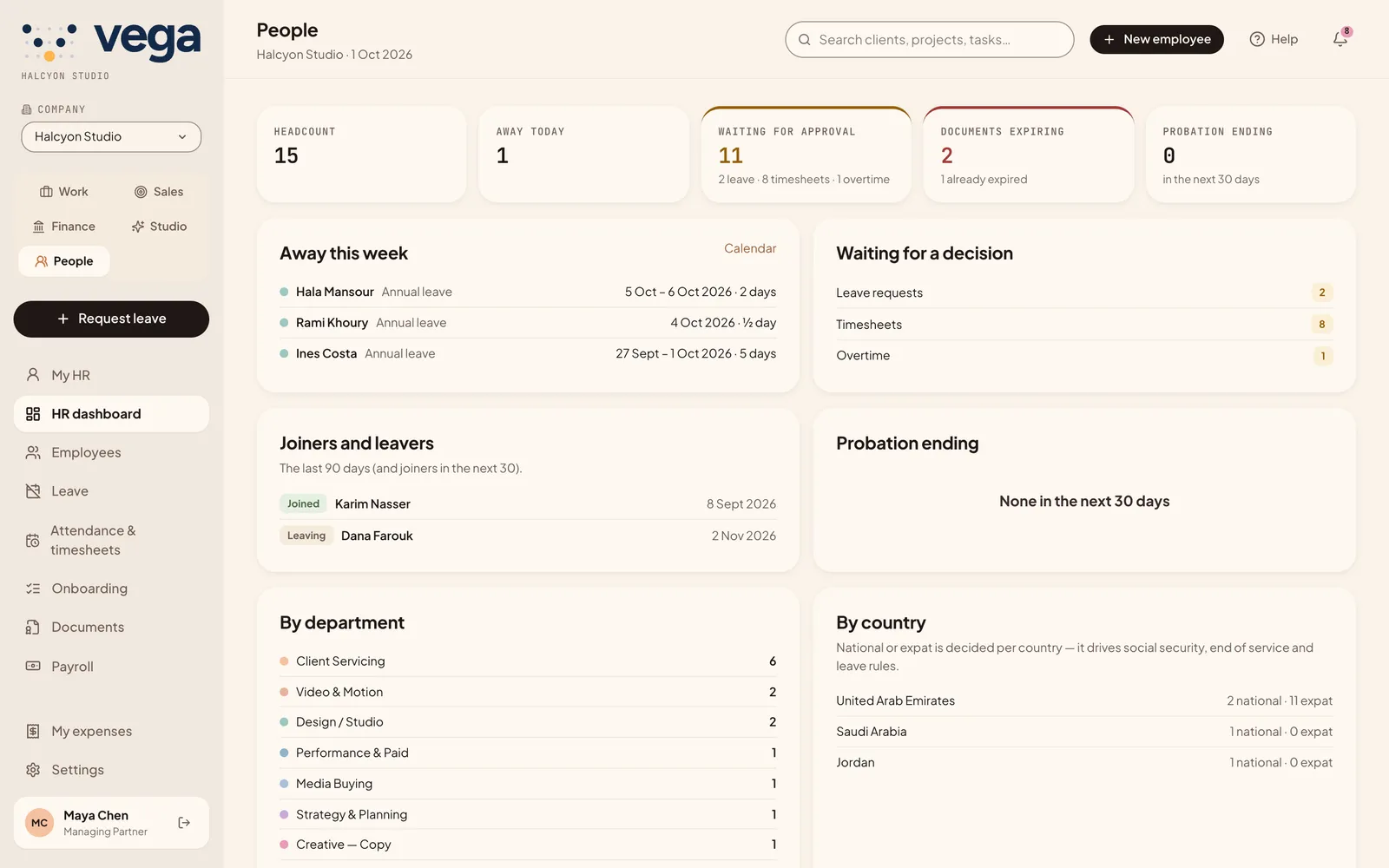Image resolution: width=1389 pixels, height=868 pixels.
Task: Click the Waiting for approval card
Action: point(806,155)
